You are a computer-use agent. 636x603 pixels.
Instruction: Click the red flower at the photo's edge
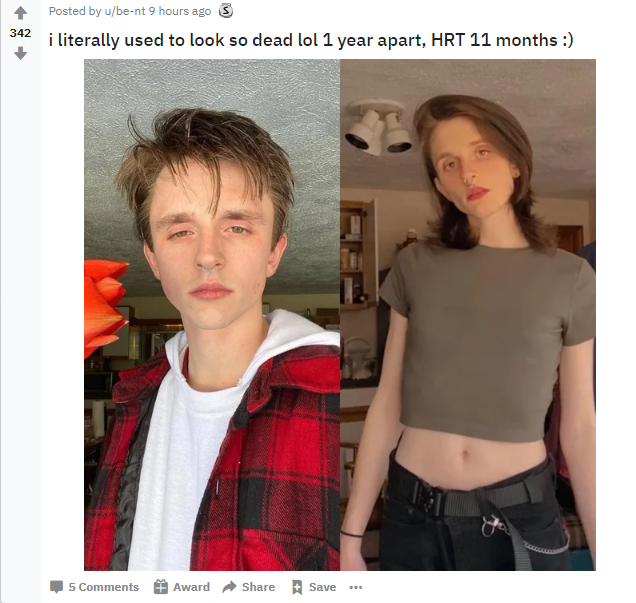coord(105,308)
